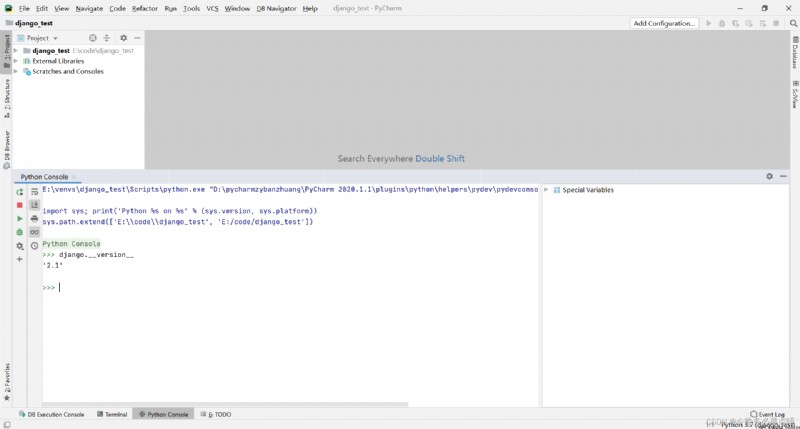Viewport: 800px width, 429px height.
Task: Open the Help menu
Action: point(310,9)
